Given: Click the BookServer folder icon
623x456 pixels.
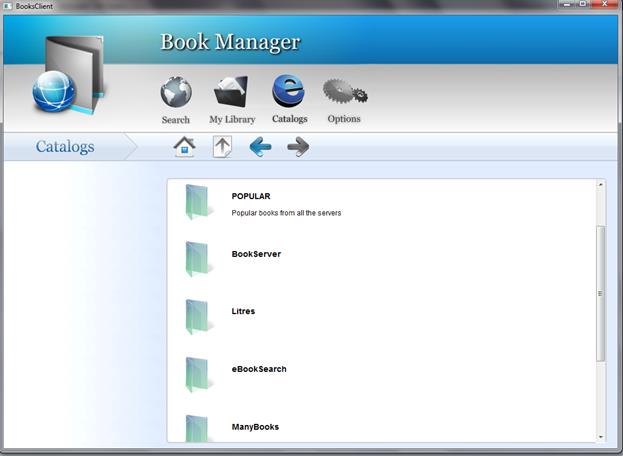Looking at the screenshot, I should point(199,259).
